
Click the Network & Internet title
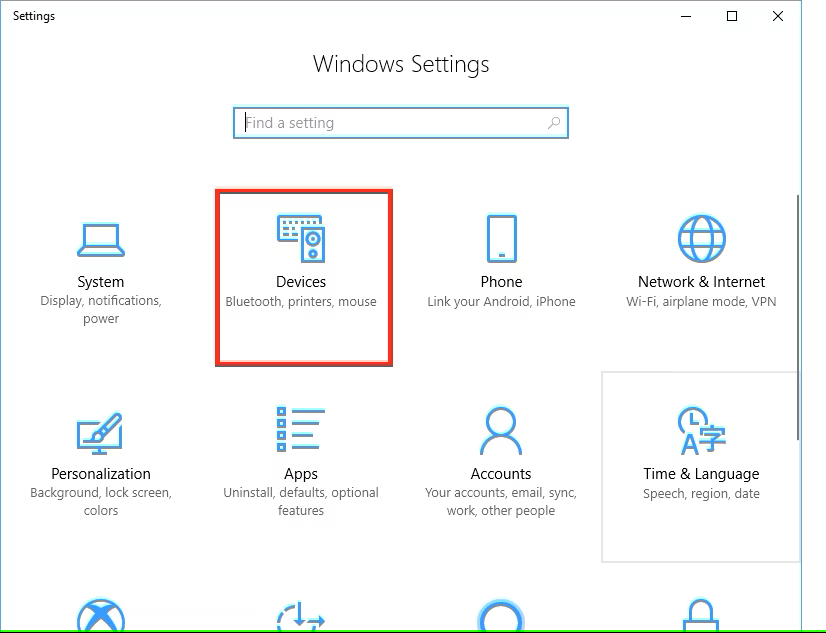pos(701,282)
